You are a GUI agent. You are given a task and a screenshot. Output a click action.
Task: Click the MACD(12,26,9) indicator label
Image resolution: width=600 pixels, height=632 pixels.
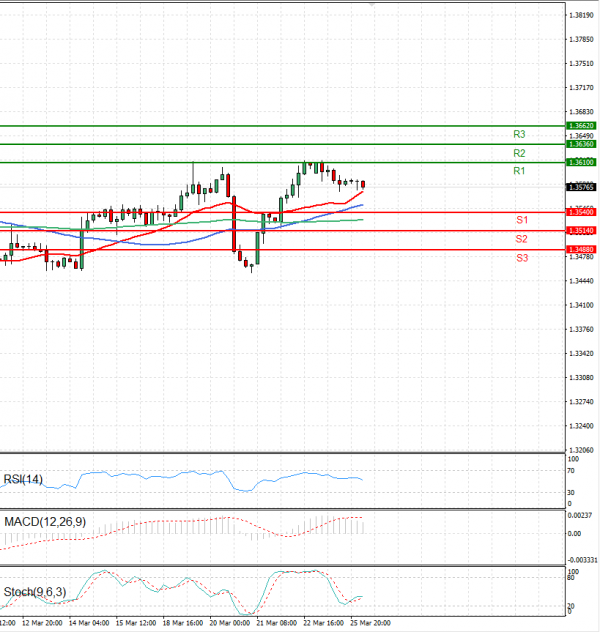45,522
